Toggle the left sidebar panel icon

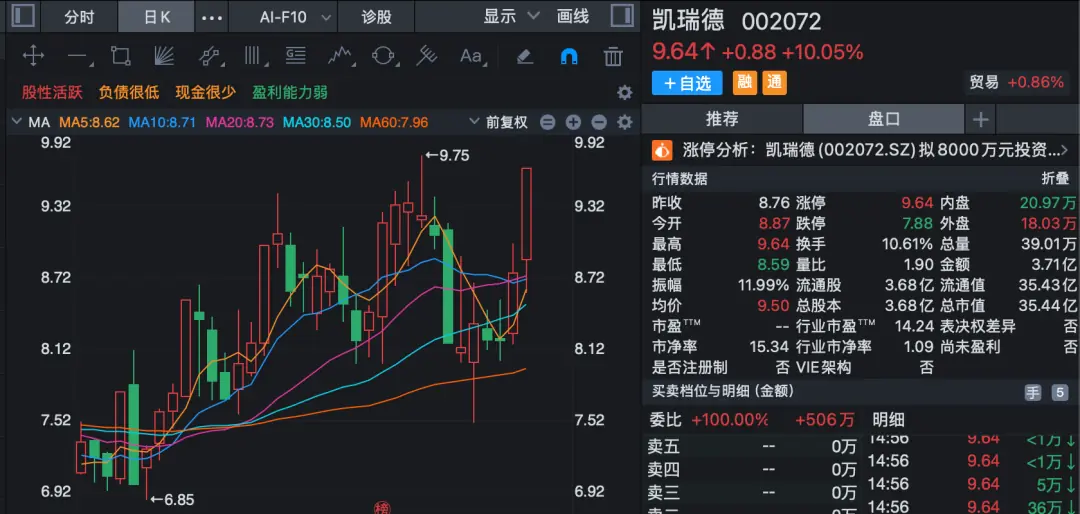23,17
